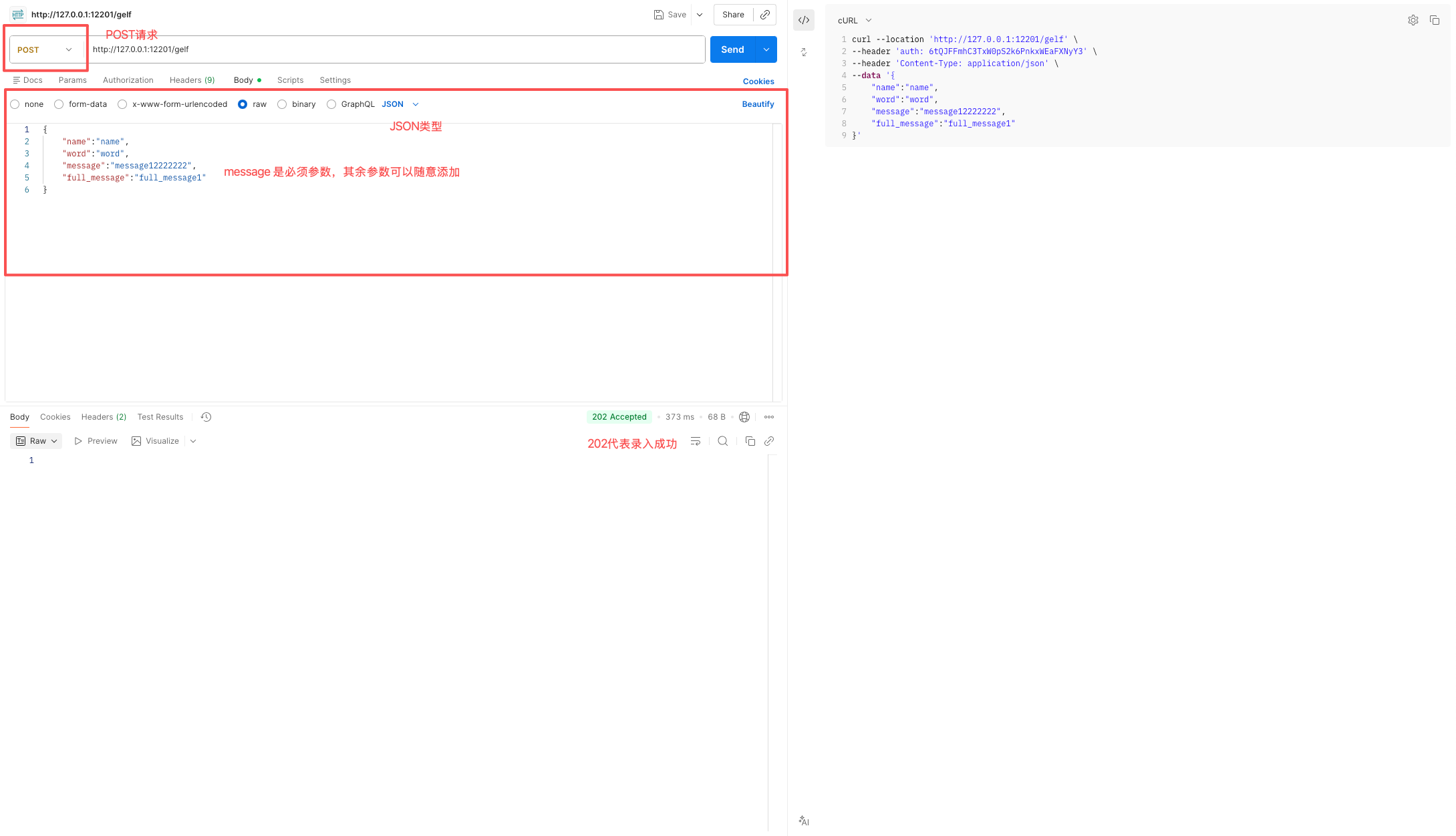Click the network globe icon in response bar
The width and height of the screenshot is (1456, 836).
[x=744, y=417]
